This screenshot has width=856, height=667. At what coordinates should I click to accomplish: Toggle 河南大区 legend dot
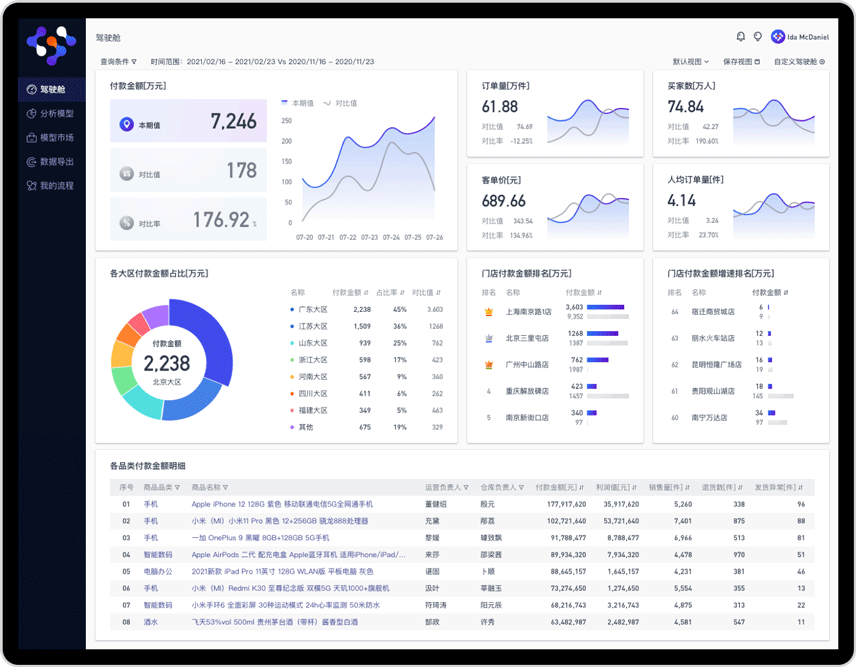292,377
